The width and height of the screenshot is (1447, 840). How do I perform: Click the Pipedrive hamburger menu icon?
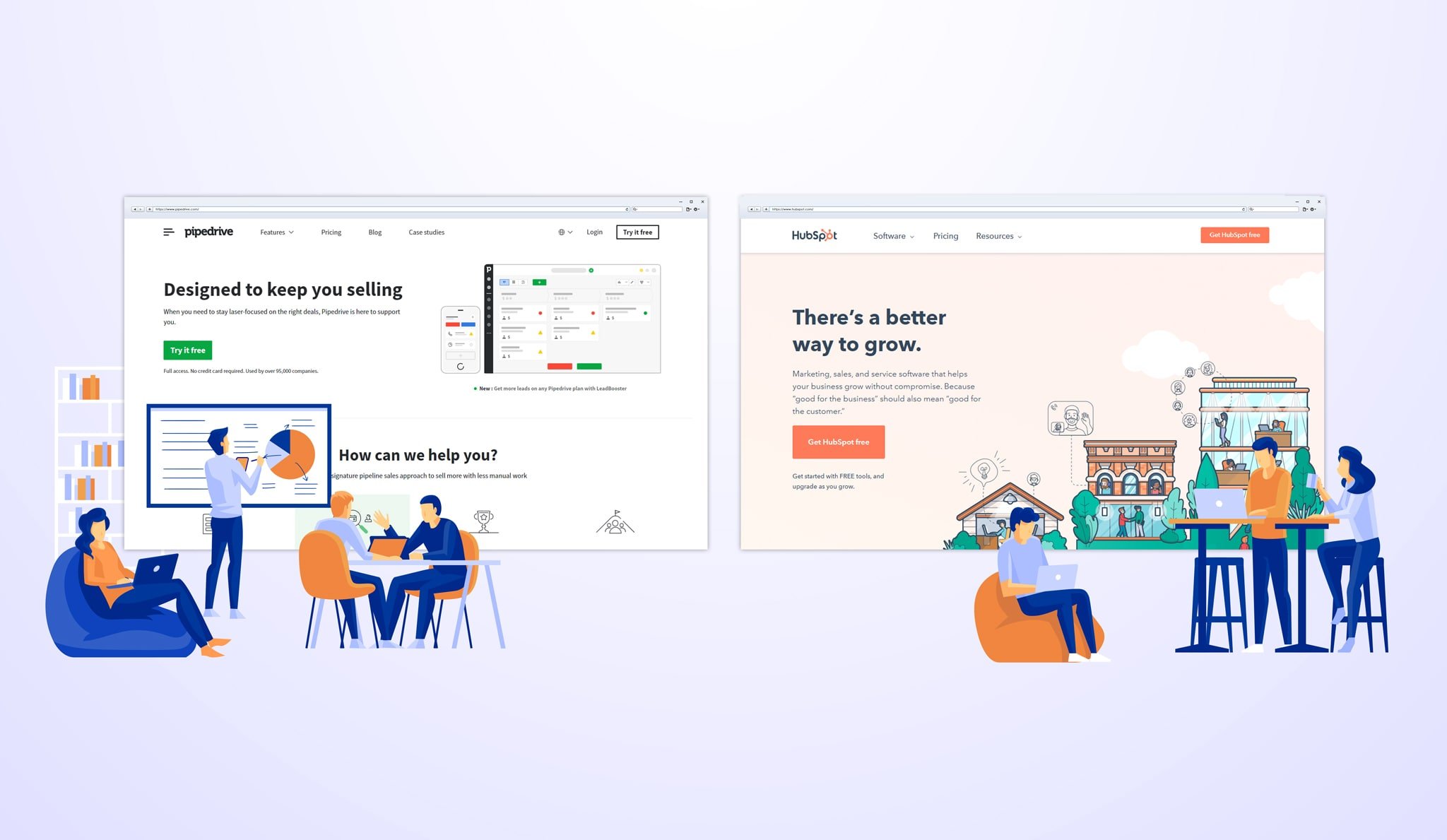(168, 231)
